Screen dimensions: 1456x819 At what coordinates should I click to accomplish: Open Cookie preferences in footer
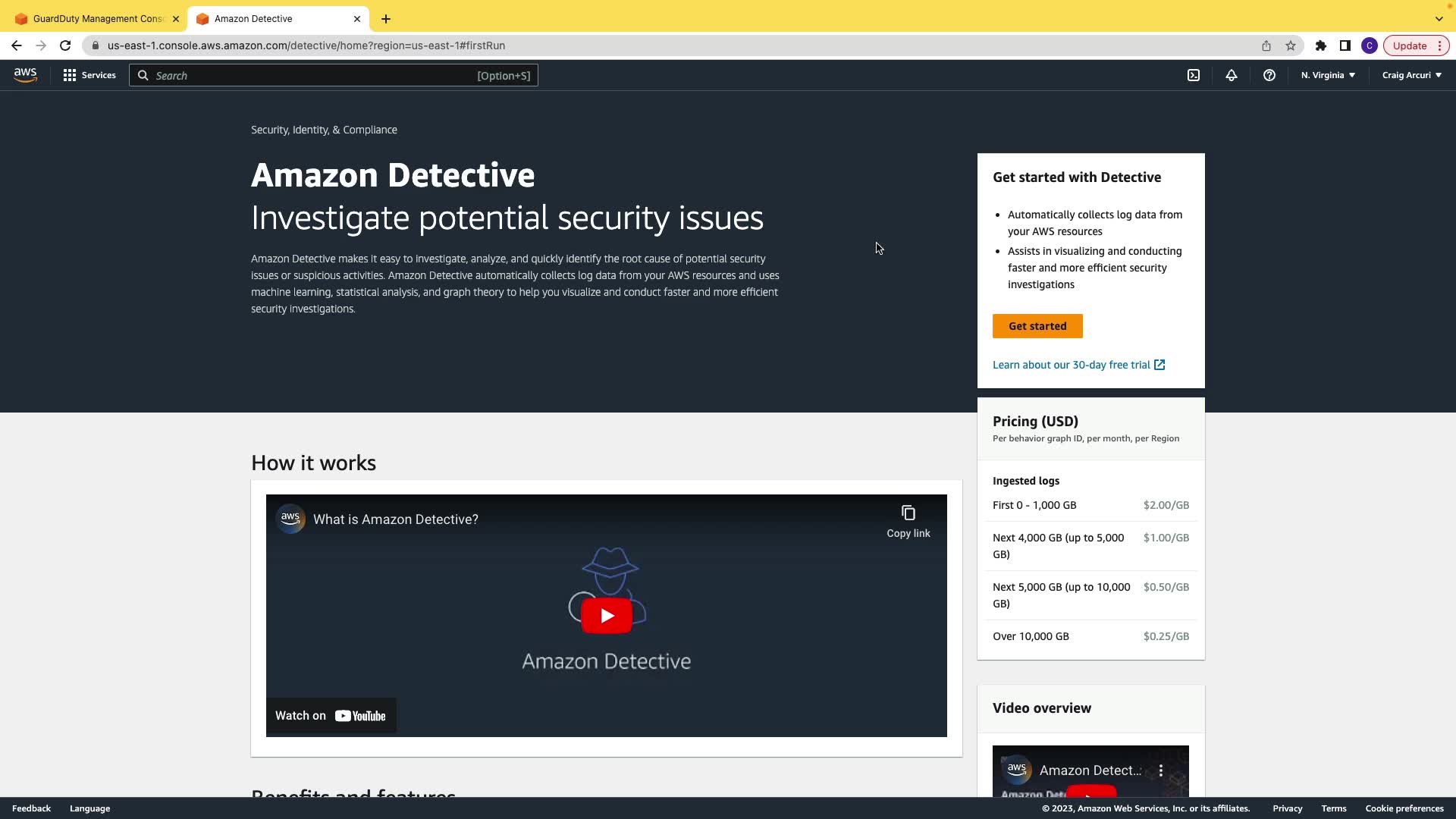(1404, 808)
